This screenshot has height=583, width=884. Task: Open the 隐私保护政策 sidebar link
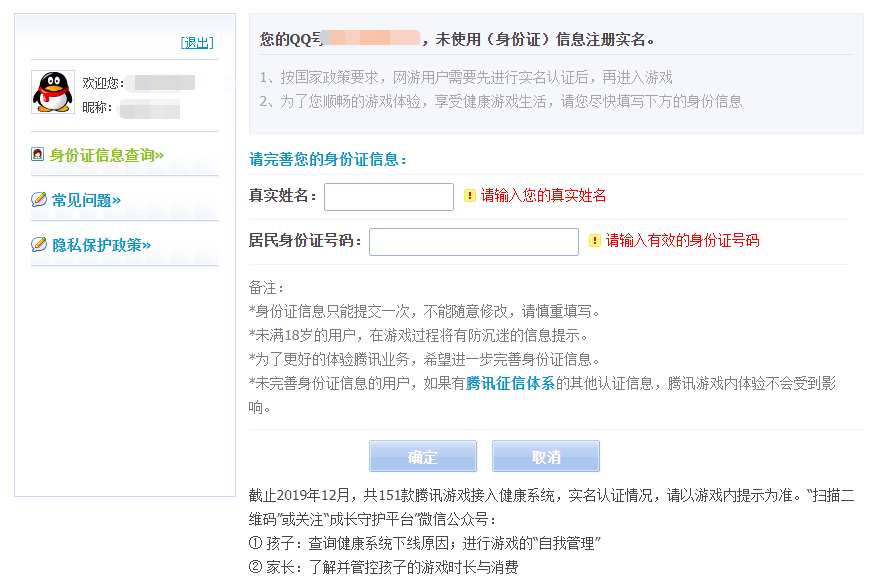(x=101, y=245)
